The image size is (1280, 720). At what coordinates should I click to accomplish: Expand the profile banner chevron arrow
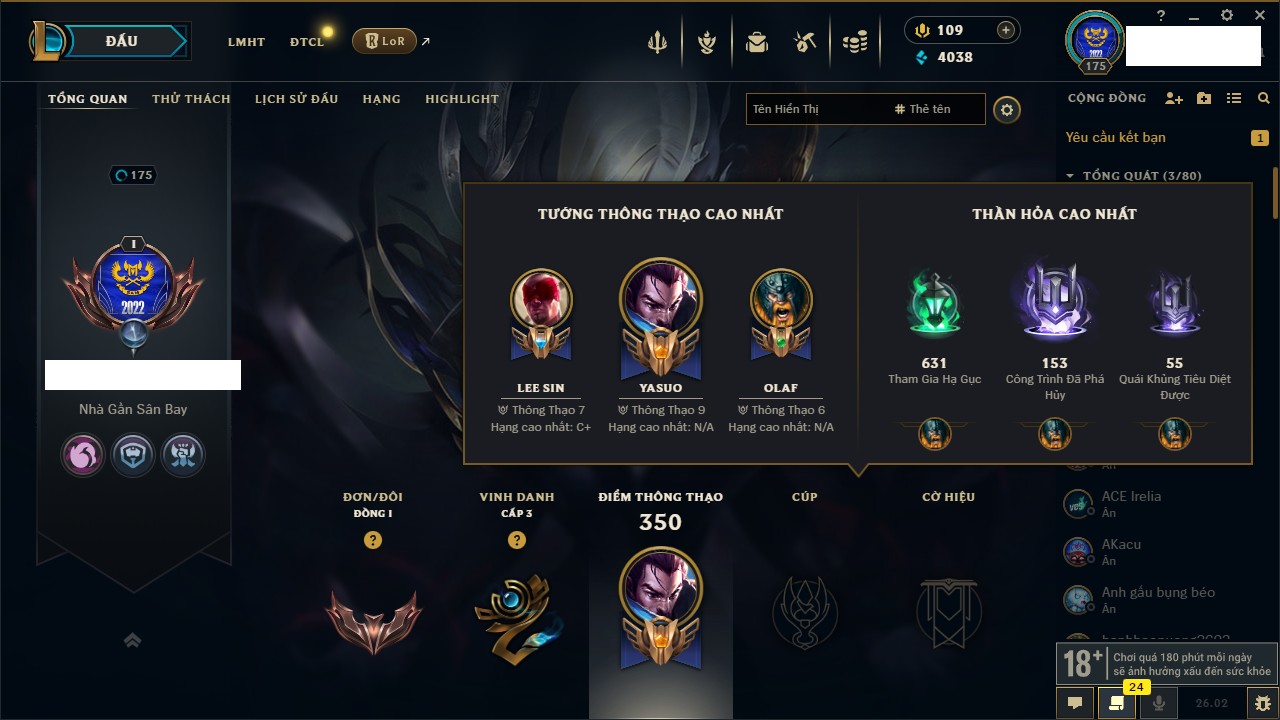pos(132,640)
